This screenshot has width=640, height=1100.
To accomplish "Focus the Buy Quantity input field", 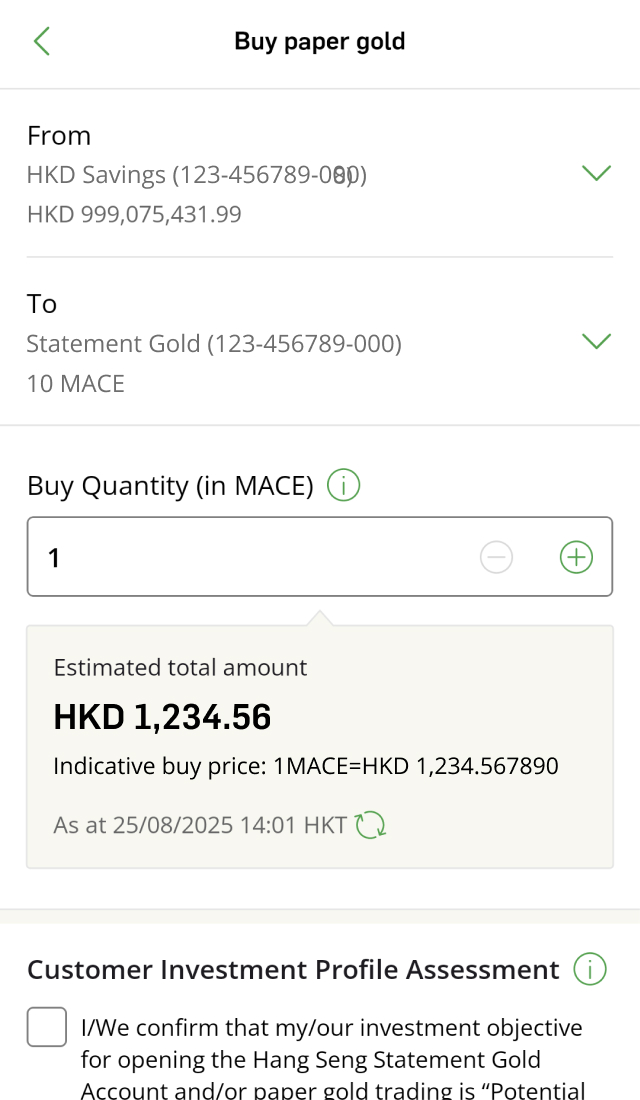I will coord(250,557).
